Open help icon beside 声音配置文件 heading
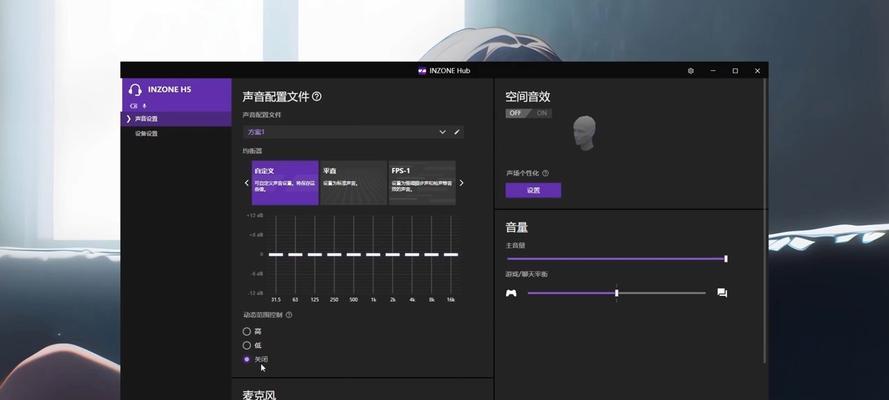 tap(317, 97)
